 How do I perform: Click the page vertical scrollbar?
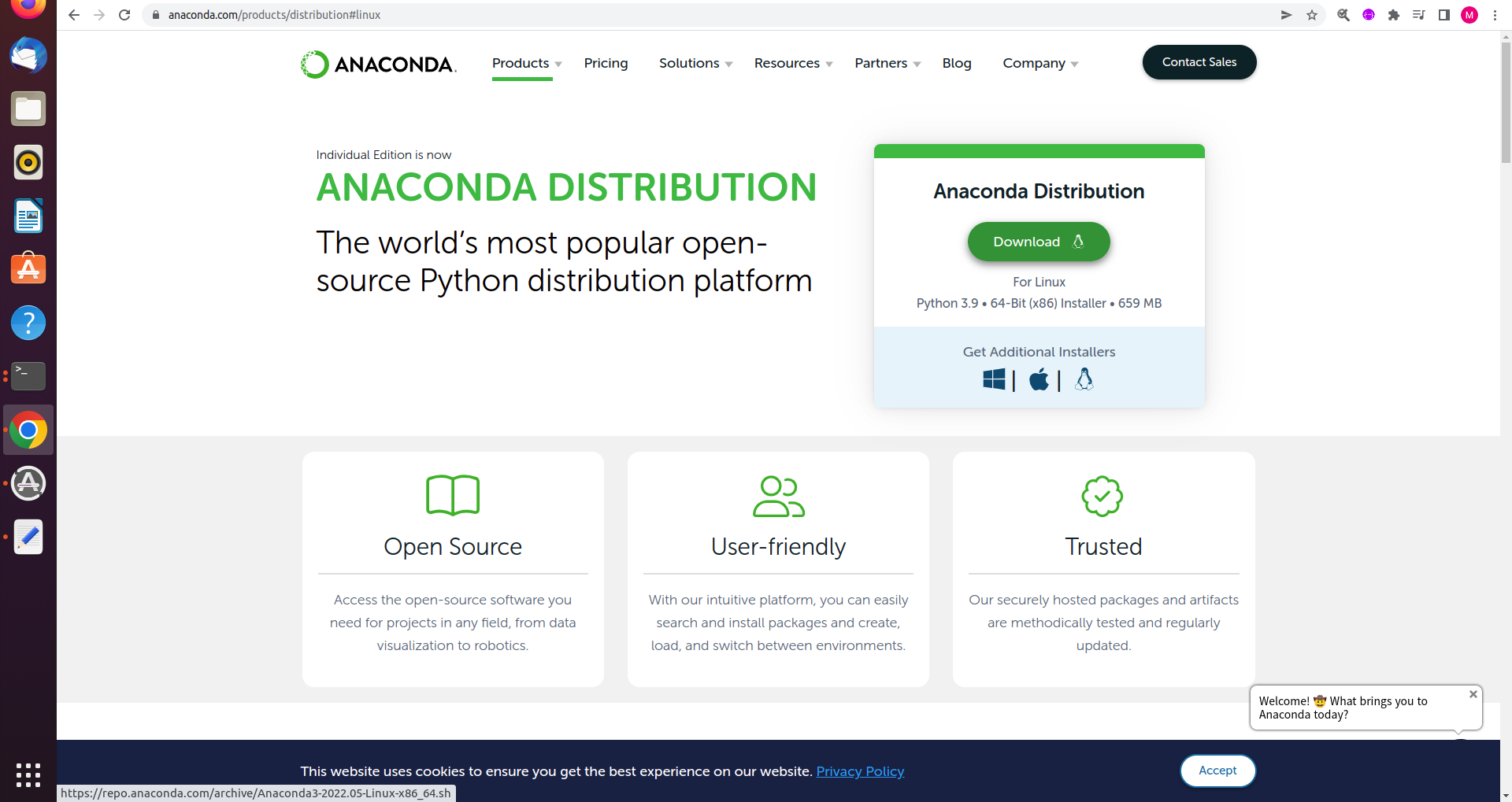click(1506, 102)
